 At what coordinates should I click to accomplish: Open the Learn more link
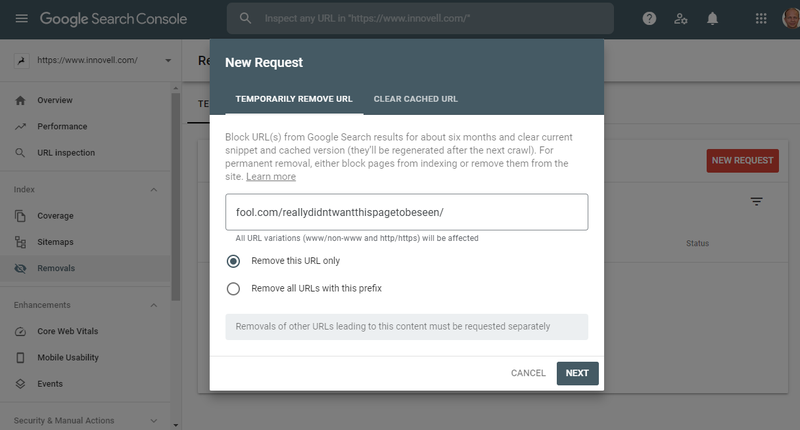[x=271, y=176]
